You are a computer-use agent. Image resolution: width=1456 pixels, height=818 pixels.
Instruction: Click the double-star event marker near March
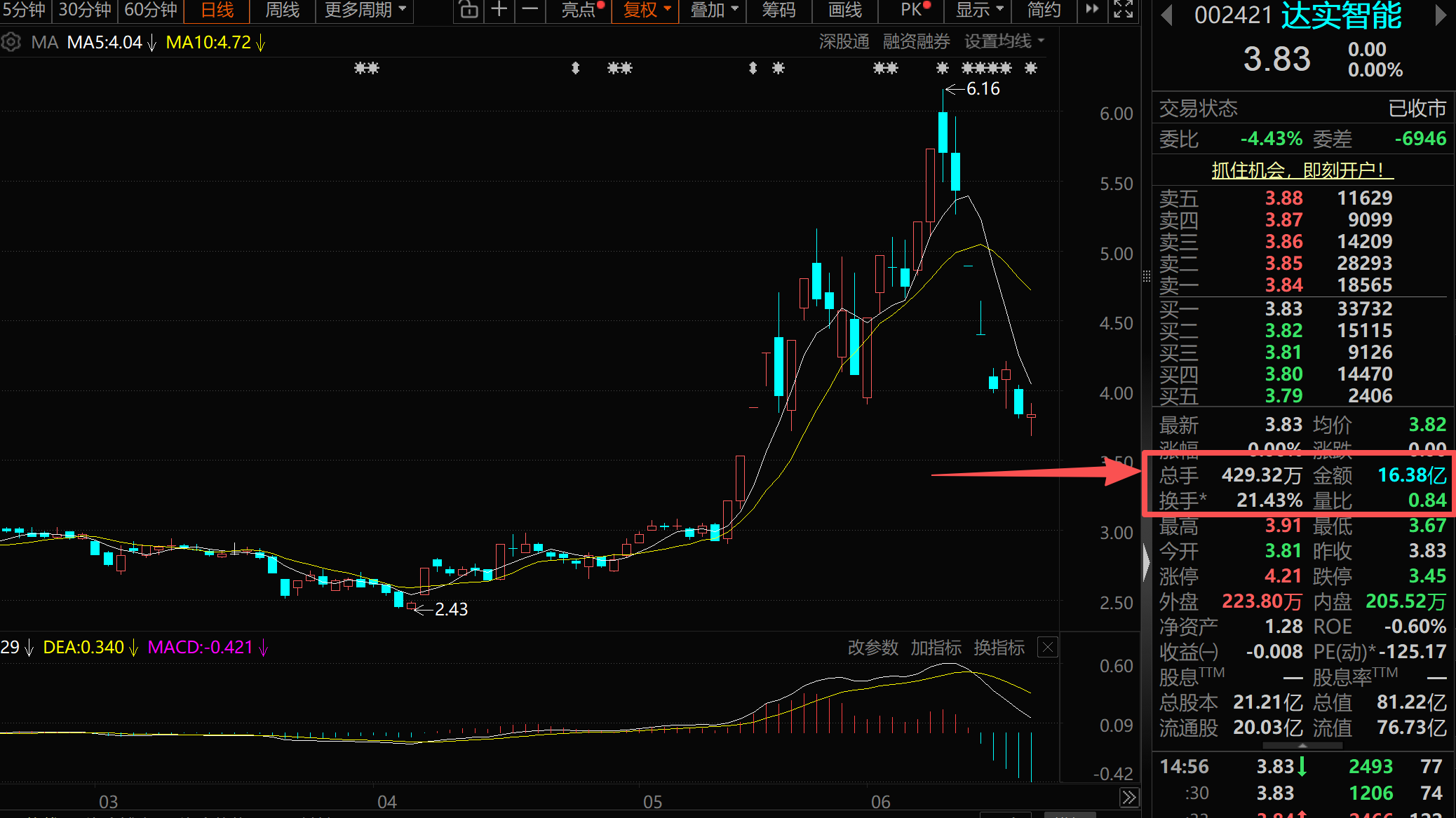click(366, 68)
